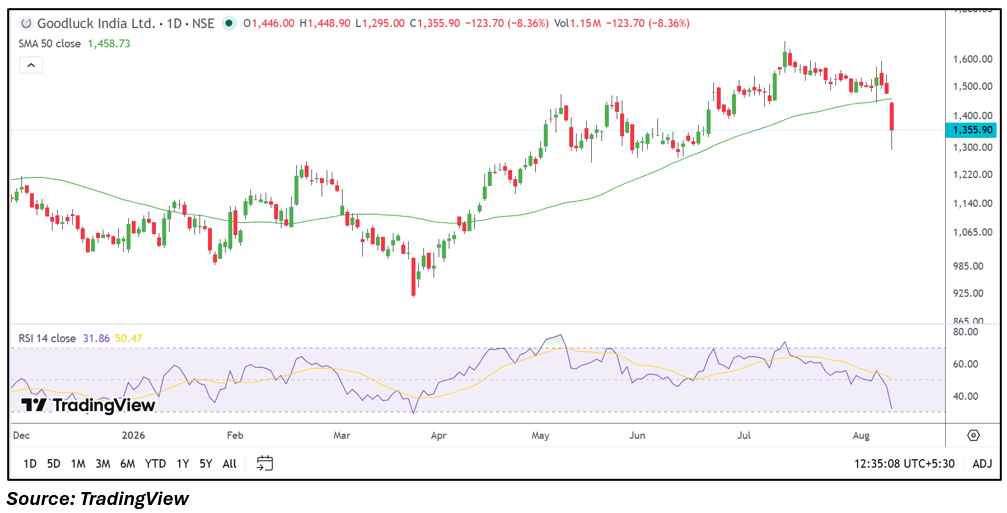Select the 6M time range
1007x513 pixels.
pyautogui.click(x=128, y=464)
